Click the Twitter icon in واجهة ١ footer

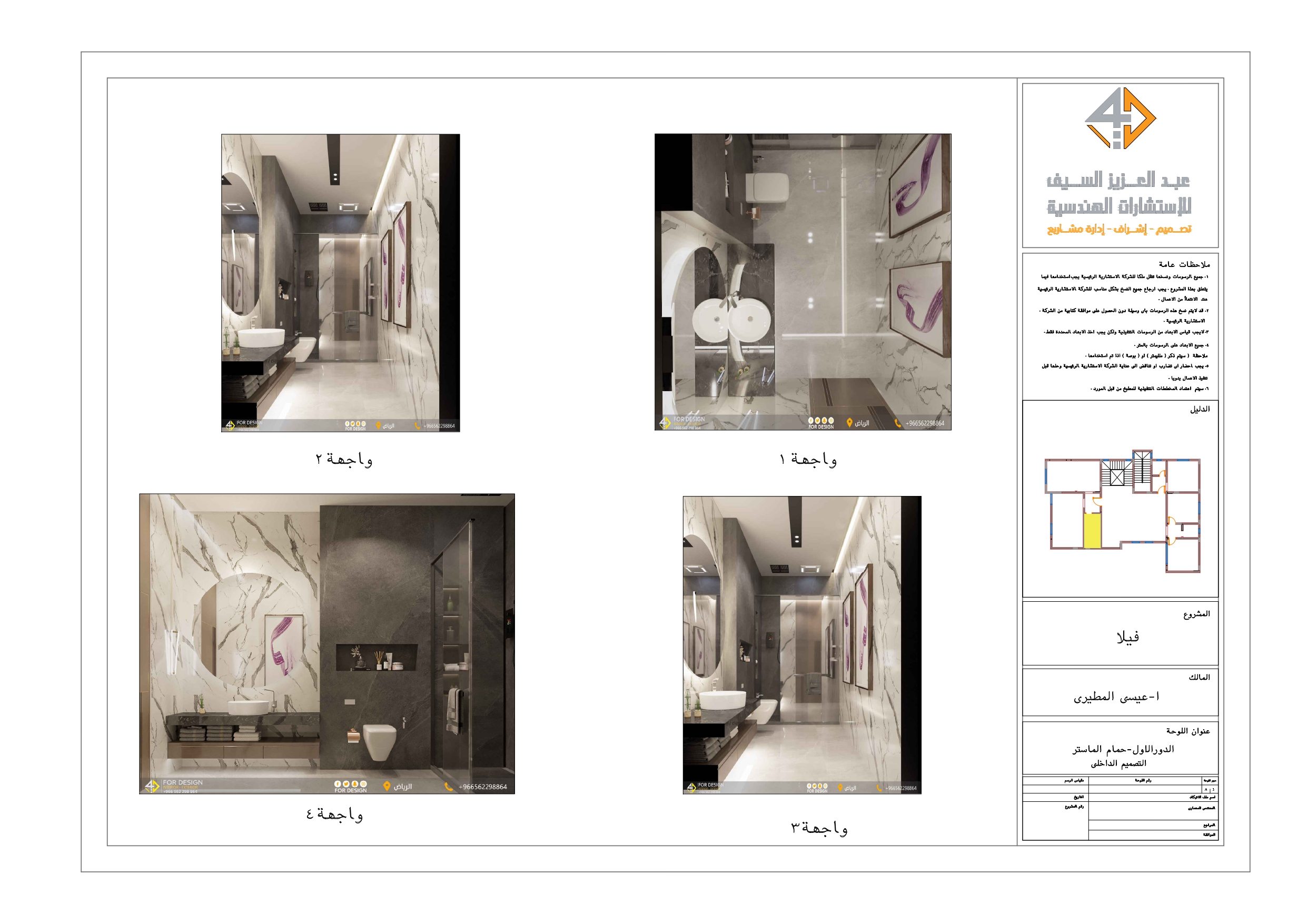tap(817, 421)
